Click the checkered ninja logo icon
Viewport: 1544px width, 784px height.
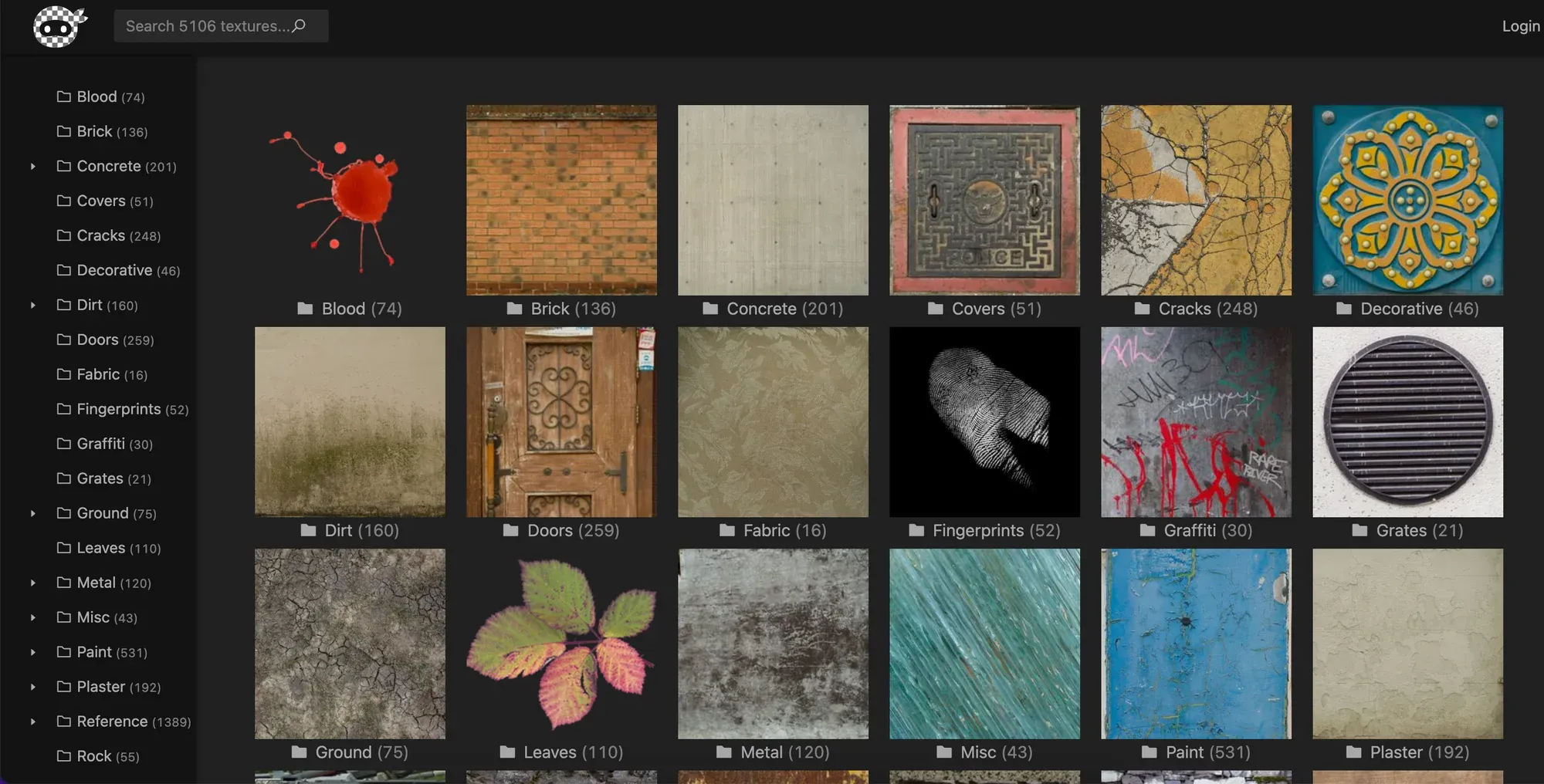click(x=59, y=26)
